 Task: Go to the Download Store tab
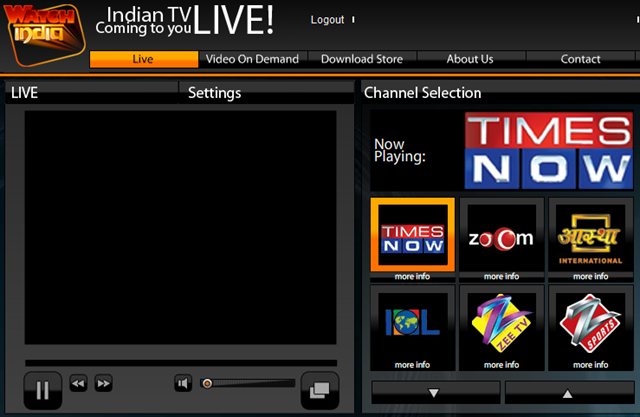(x=362, y=59)
